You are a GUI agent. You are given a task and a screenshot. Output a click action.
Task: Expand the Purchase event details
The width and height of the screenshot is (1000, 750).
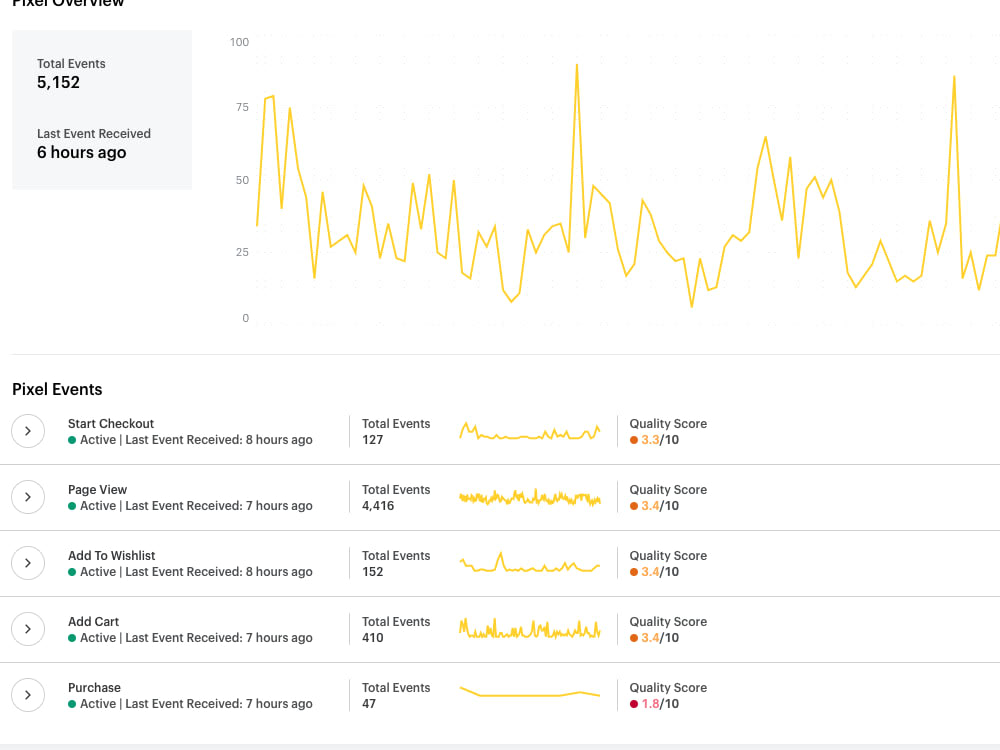click(x=28, y=694)
